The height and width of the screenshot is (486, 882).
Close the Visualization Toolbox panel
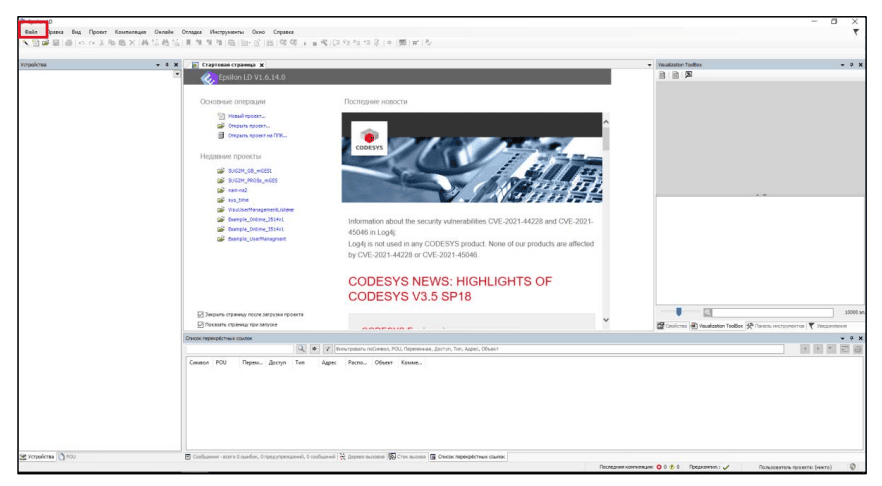coord(861,65)
